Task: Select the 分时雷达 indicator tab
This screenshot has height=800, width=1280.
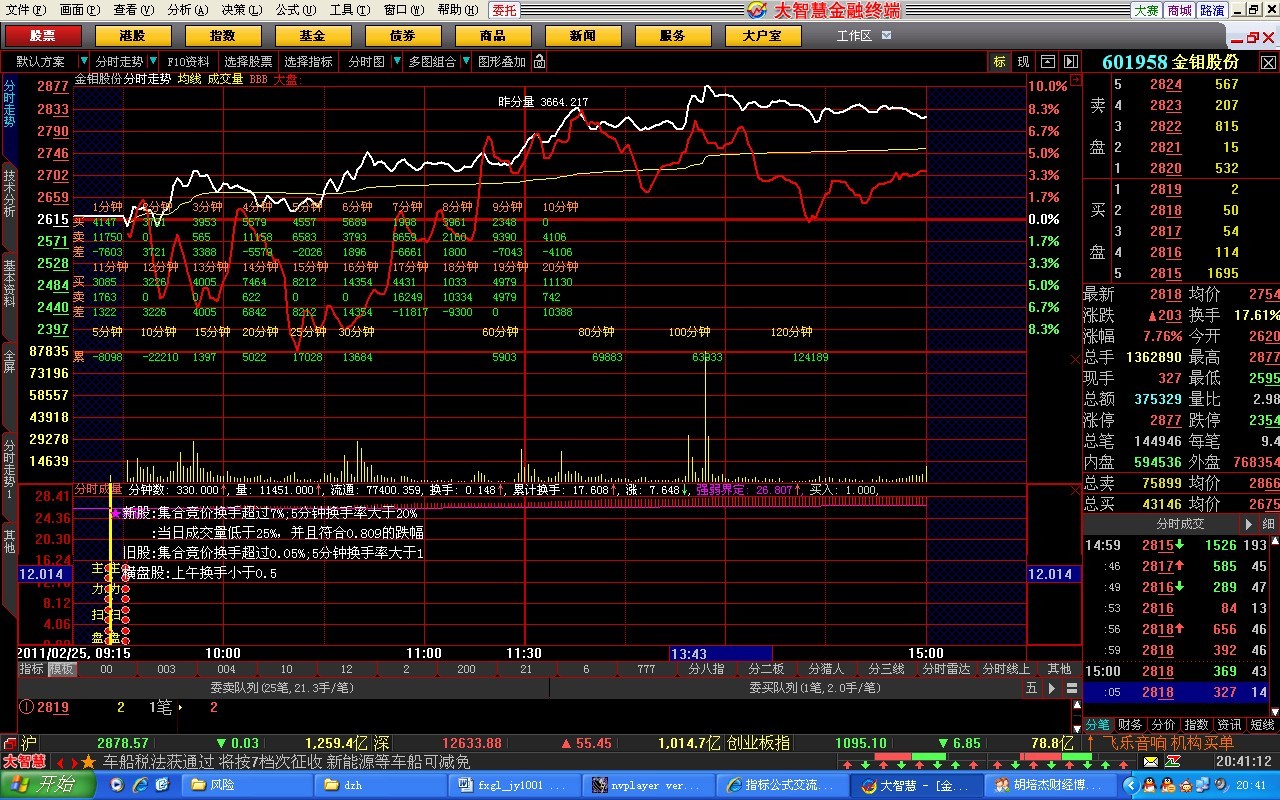Action: pyautogui.click(x=947, y=669)
